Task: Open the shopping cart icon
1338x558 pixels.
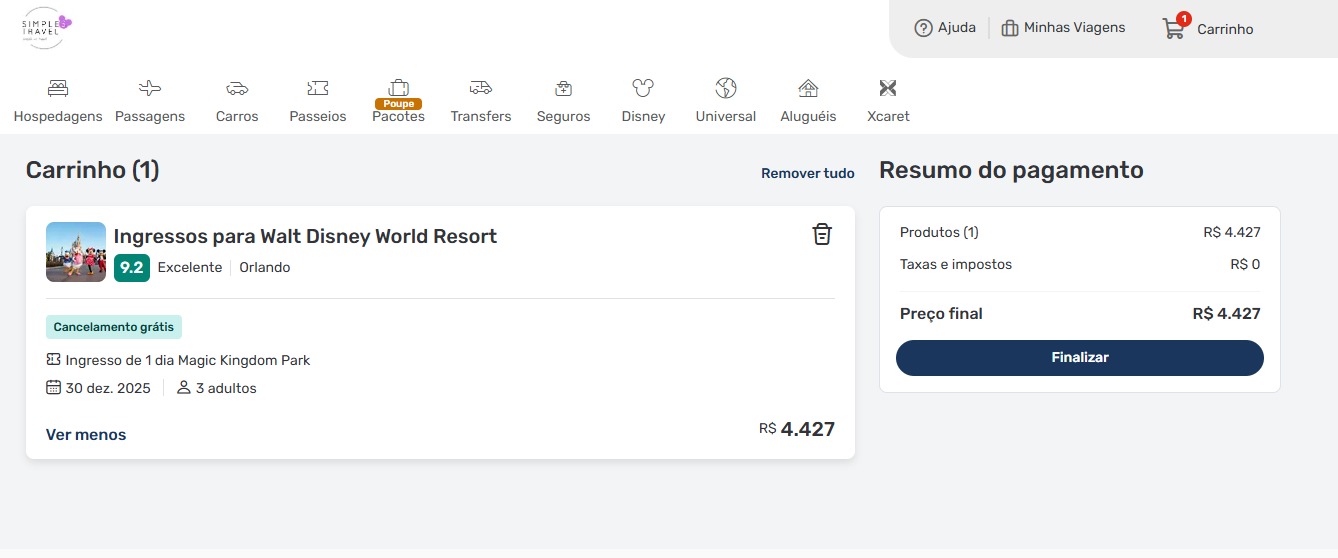Action: pos(1173,29)
